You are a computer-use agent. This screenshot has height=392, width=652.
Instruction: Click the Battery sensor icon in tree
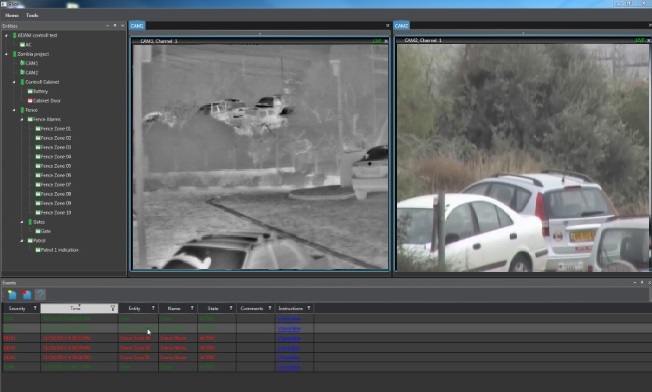[30, 91]
